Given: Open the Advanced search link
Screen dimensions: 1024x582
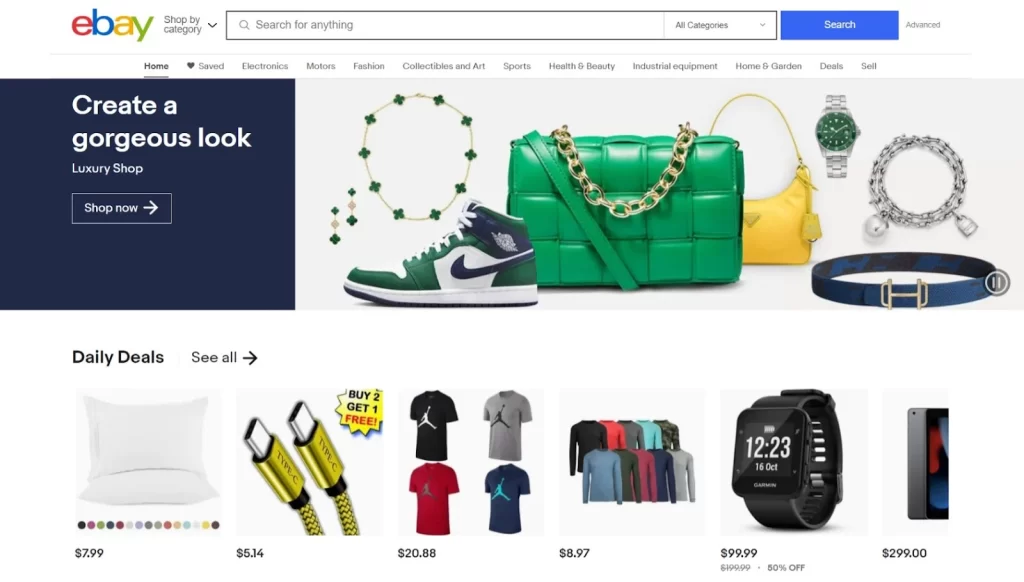Looking at the screenshot, I should [x=922, y=25].
